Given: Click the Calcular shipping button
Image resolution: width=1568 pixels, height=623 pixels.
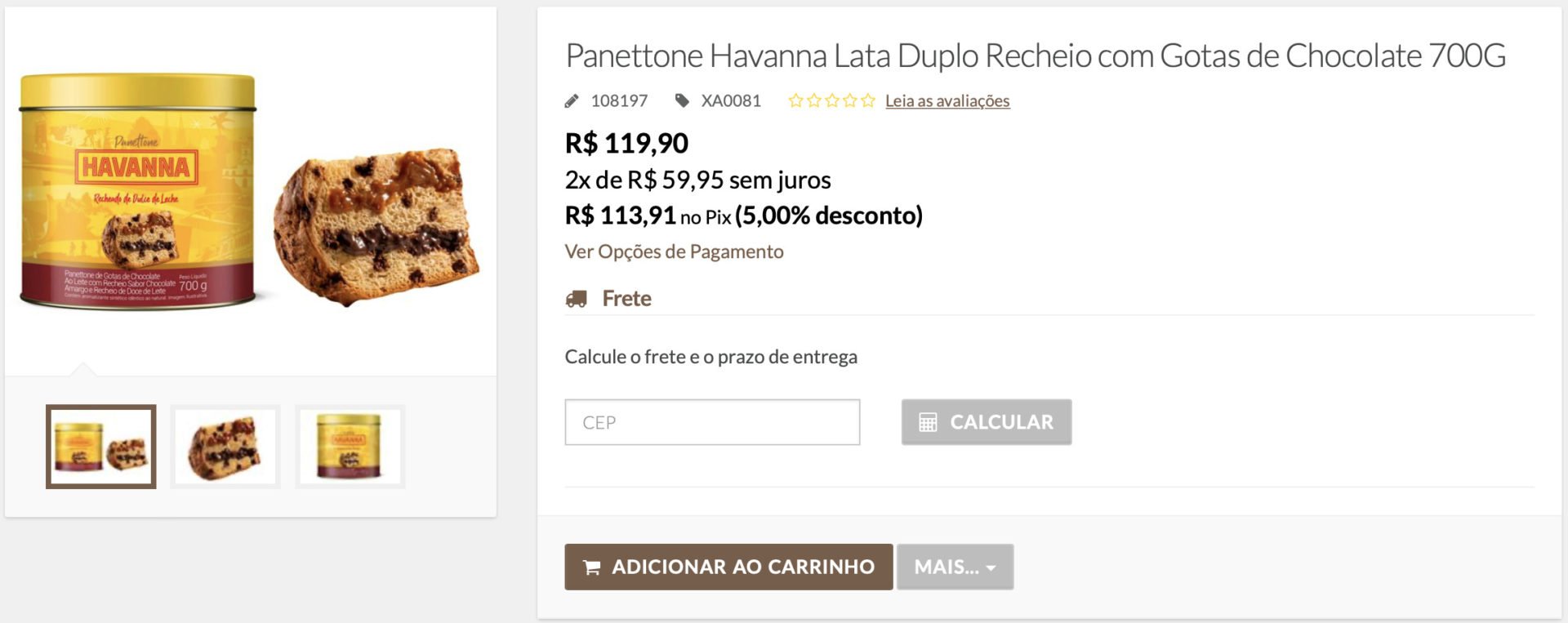Looking at the screenshot, I should pyautogui.click(x=987, y=422).
